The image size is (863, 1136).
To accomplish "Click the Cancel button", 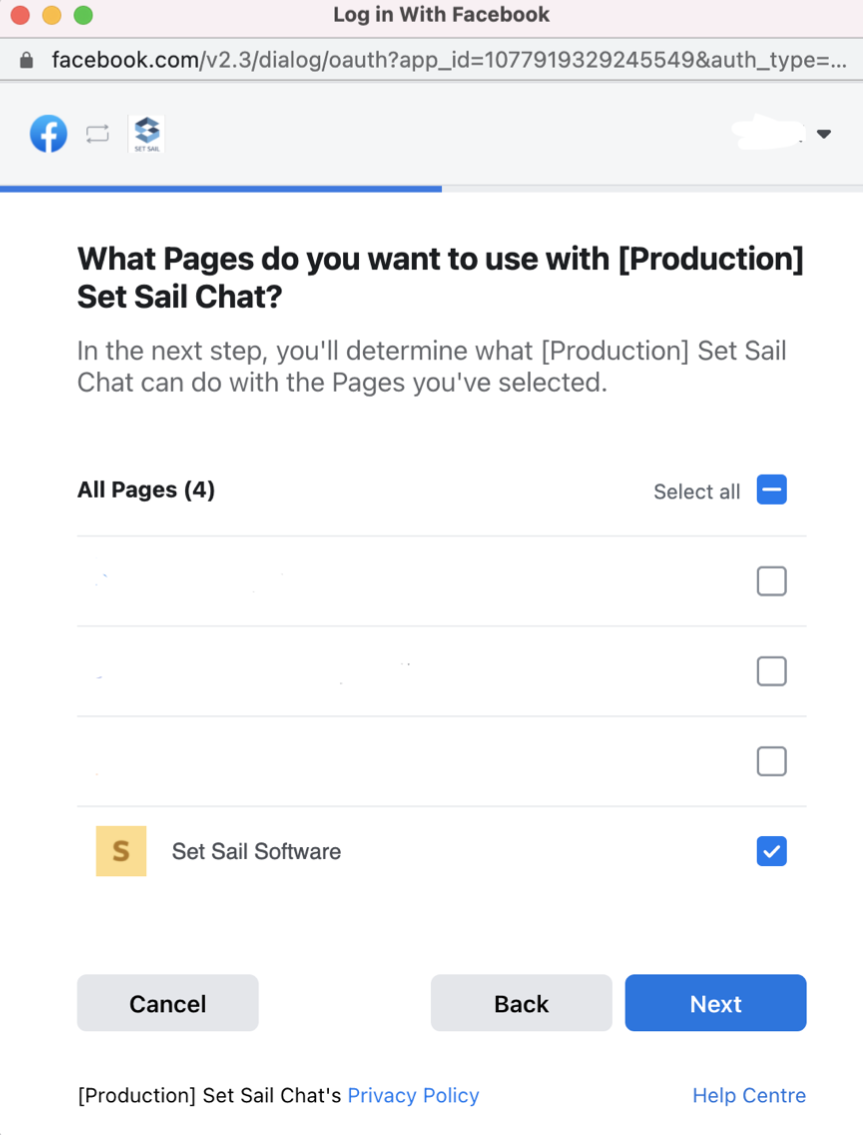I will pos(167,1003).
